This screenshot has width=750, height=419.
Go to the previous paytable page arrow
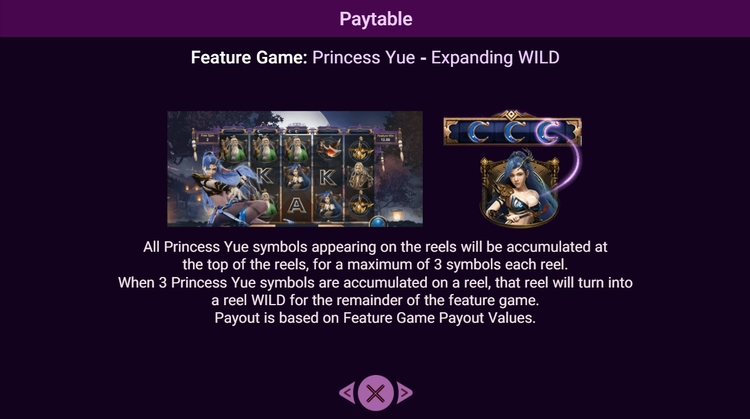[347, 393]
